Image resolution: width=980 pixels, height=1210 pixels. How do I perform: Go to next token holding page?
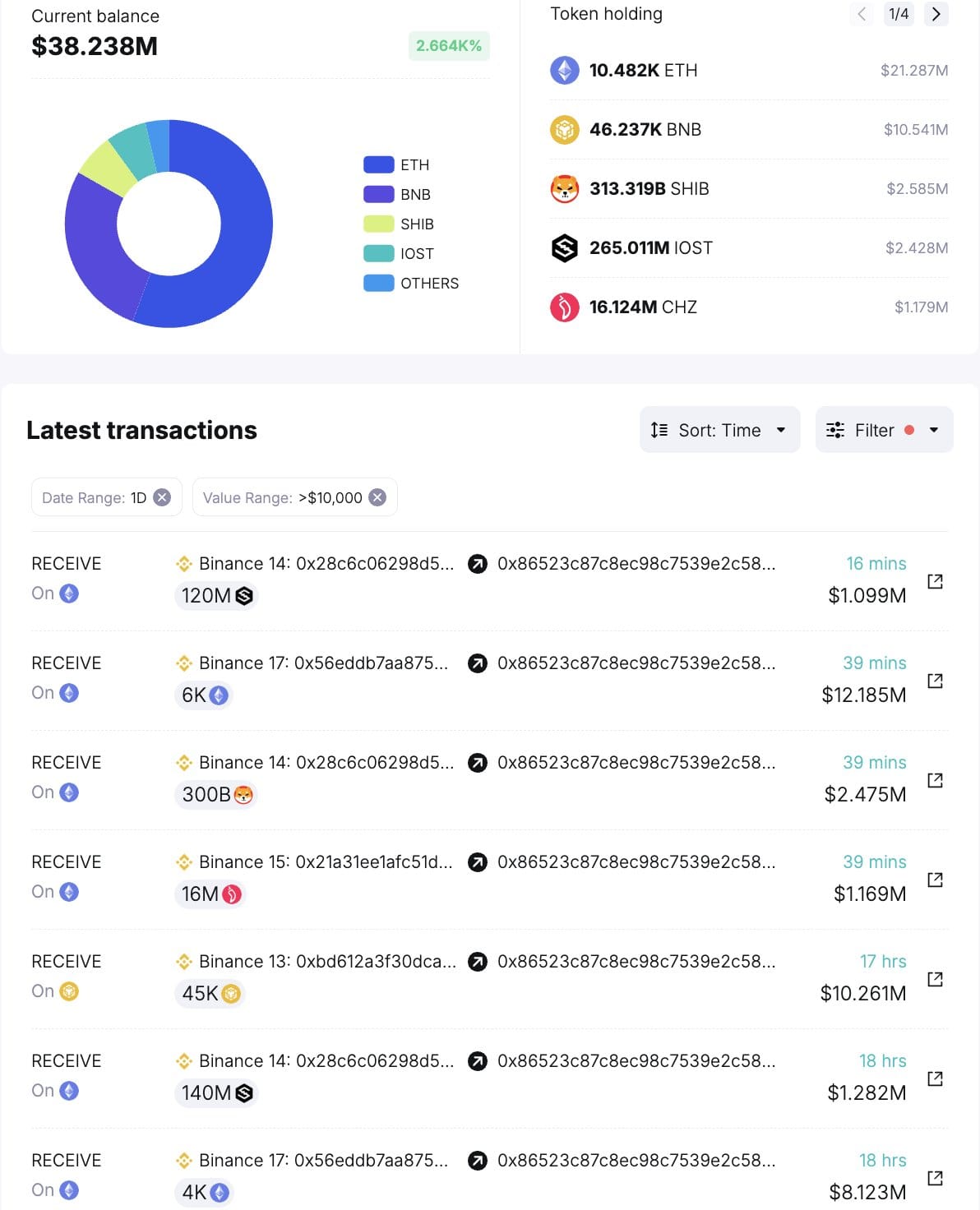pos(936,14)
